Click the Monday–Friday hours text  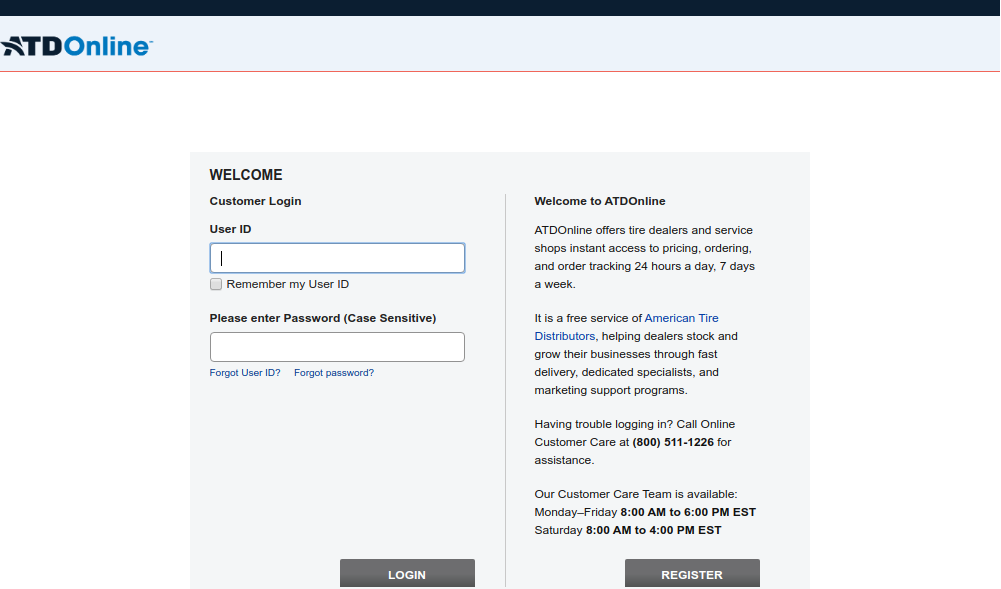tap(645, 512)
